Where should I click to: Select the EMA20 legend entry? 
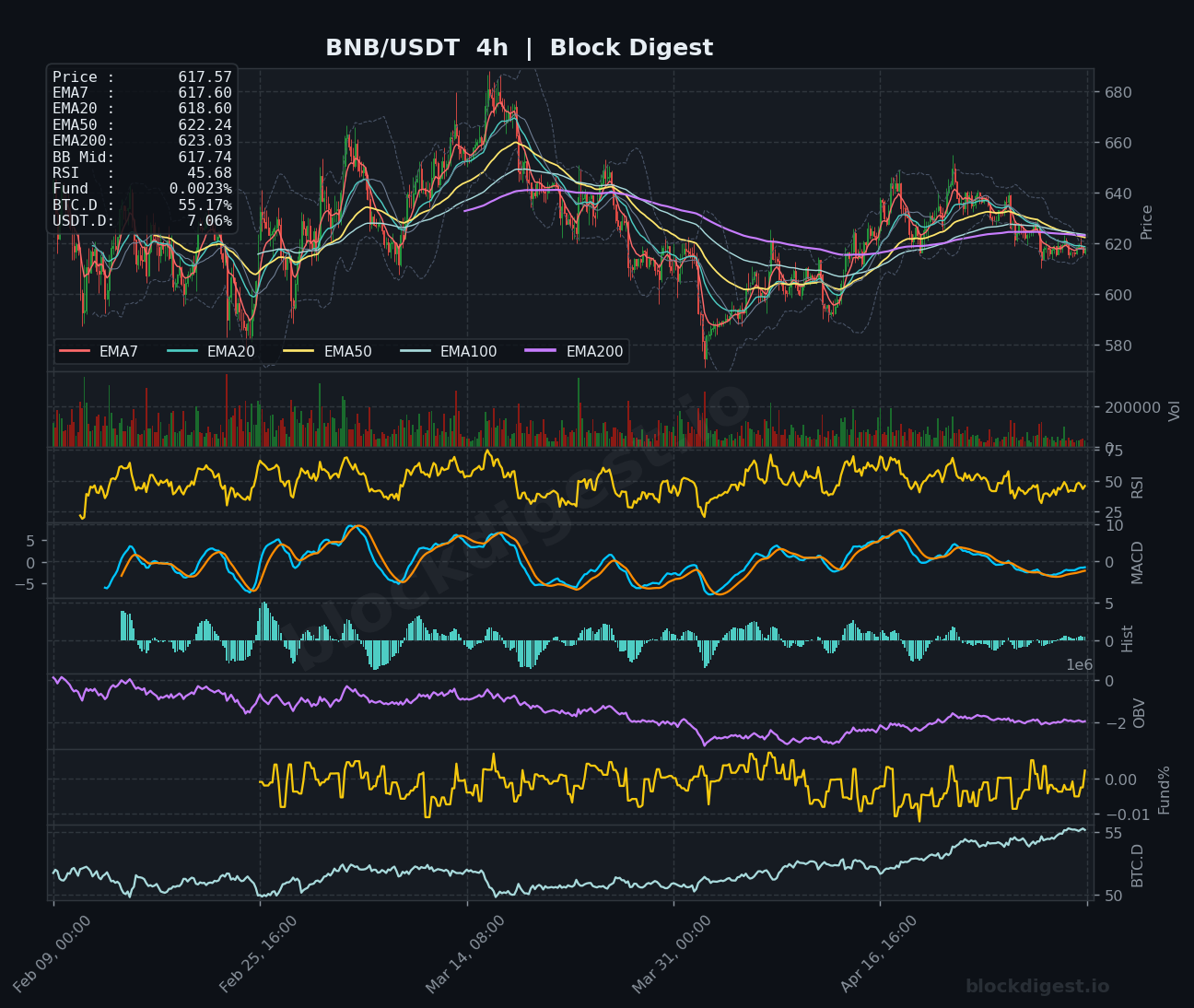[211, 351]
